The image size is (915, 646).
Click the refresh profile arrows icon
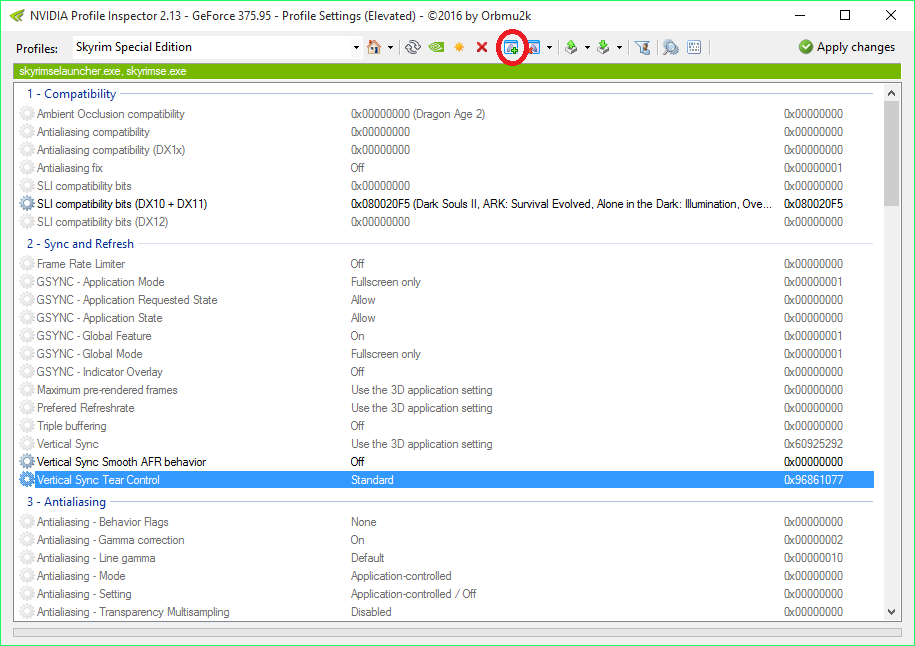(413, 47)
